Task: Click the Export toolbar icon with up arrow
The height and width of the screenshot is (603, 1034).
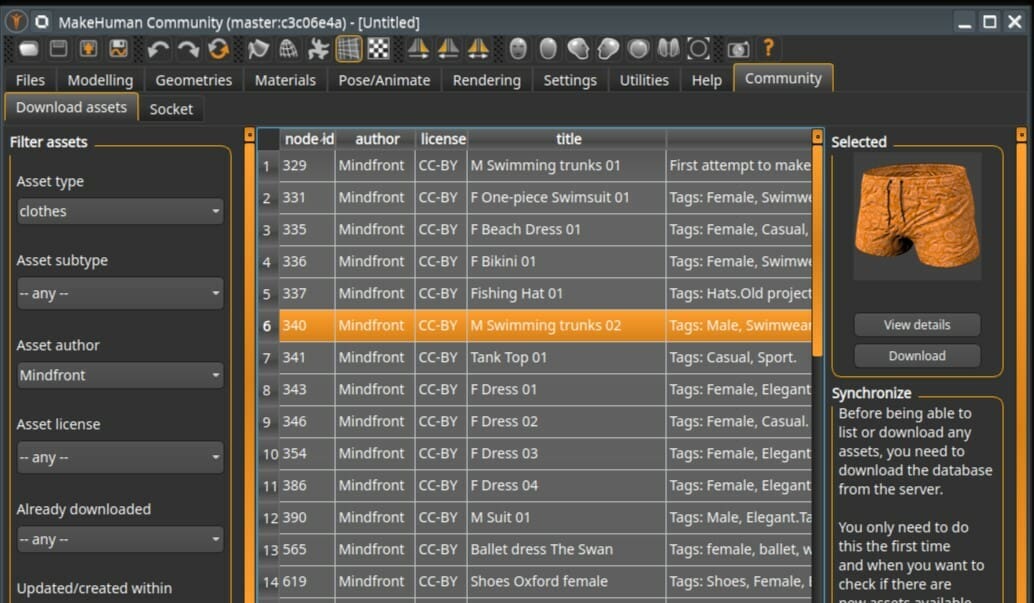Action: 88,49
